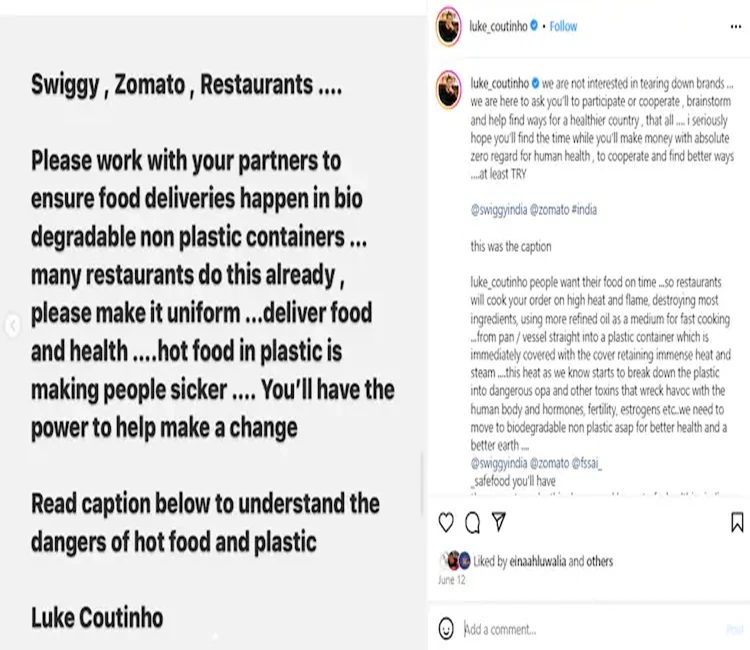
Task: Open the three-dot more options menu
Action: (x=736, y=27)
